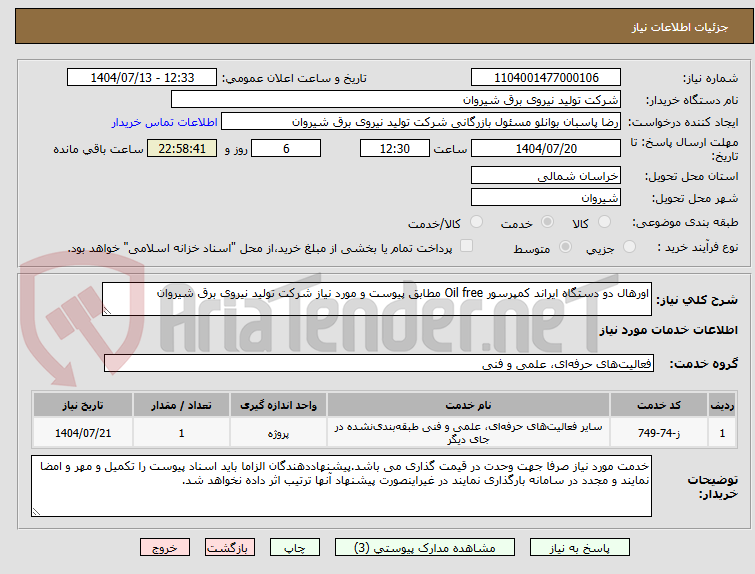
Task: Click the پاسخ به نیاز button
Action: click(x=580, y=548)
